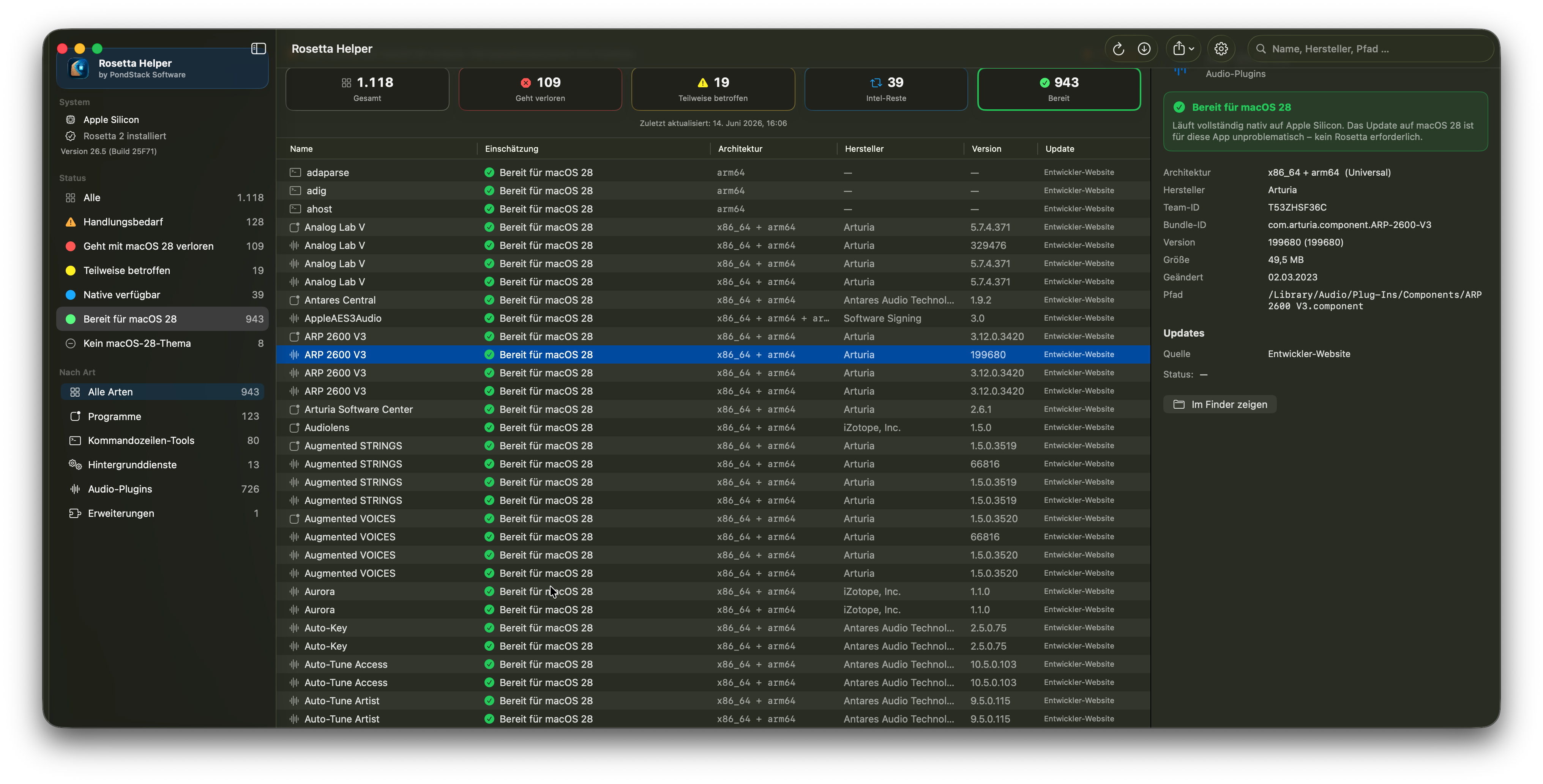Select the 943 Bereit card

pos(1059,89)
